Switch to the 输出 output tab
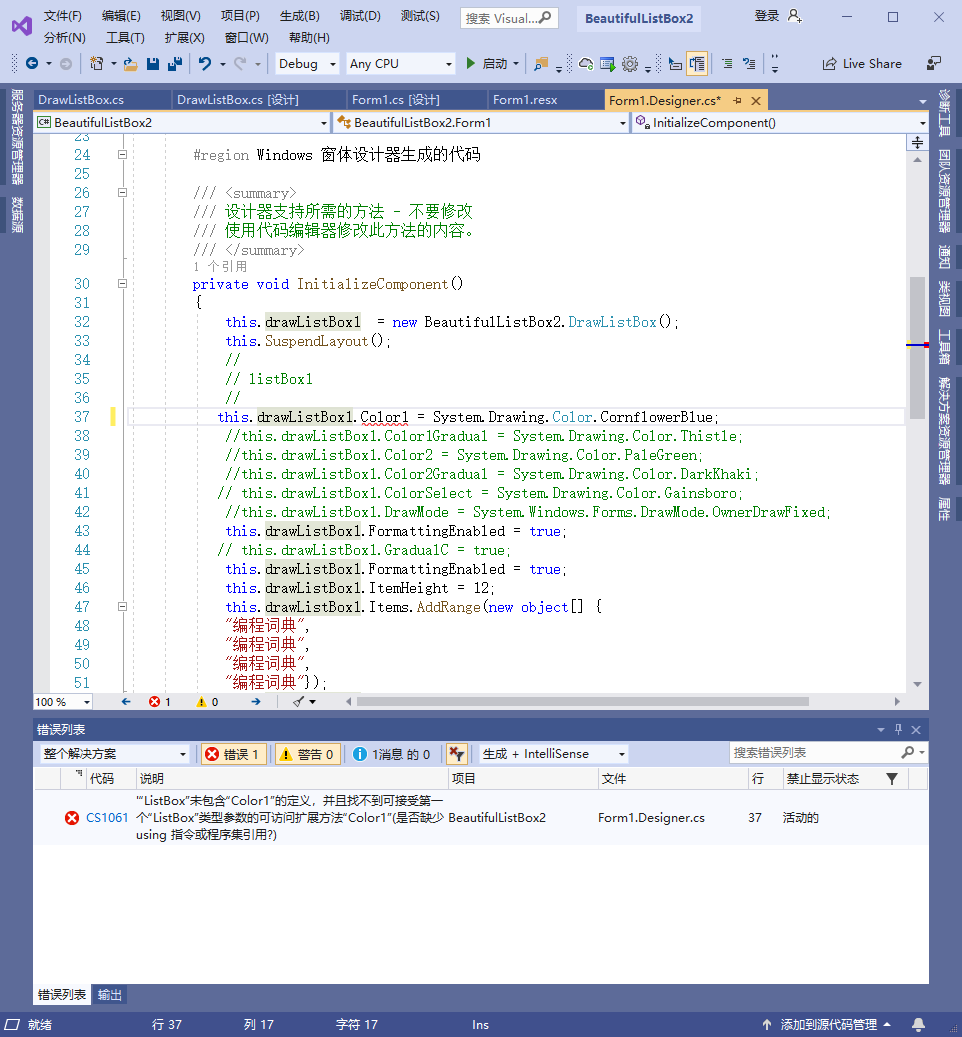Screen dimensions: 962x1037 (110, 995)
